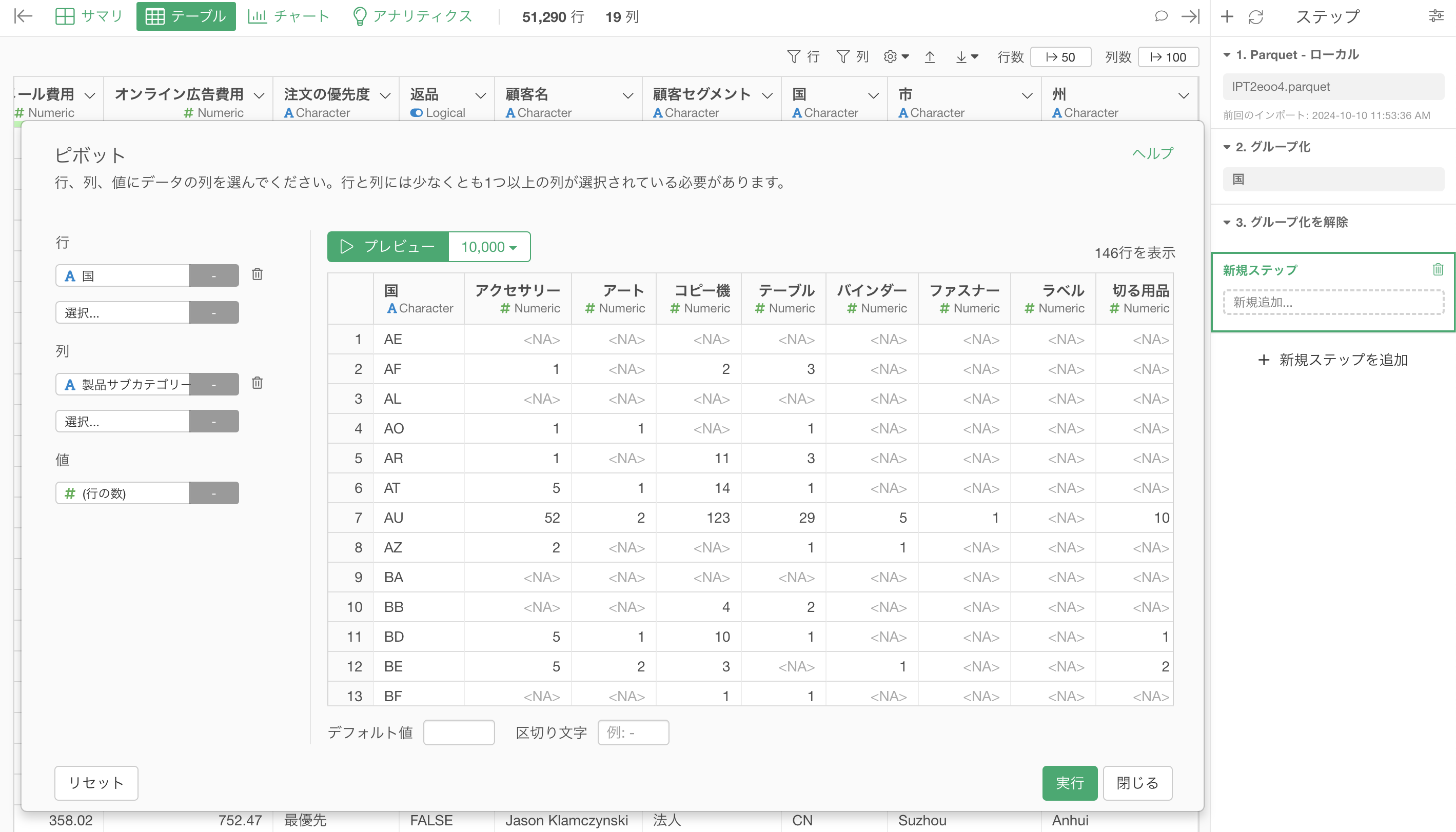Click the minus button beside (行の数)
This screenshot has height=832, width=1456.
(214, 492)
